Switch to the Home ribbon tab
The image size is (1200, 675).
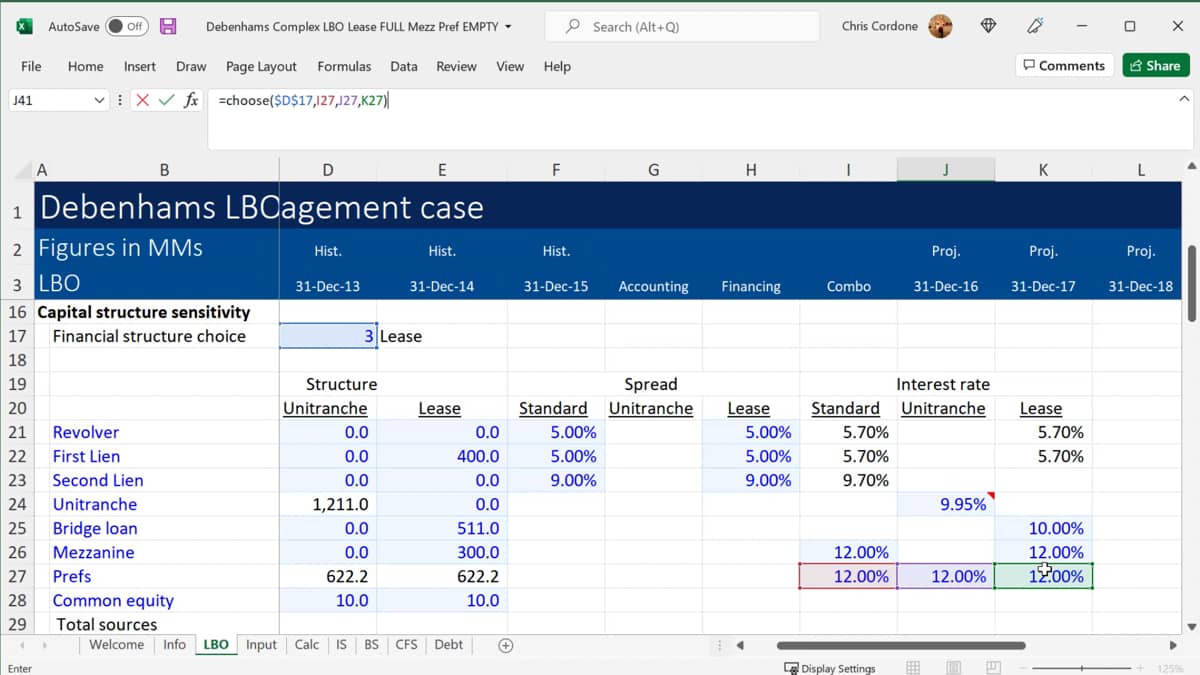pos(85,66)
